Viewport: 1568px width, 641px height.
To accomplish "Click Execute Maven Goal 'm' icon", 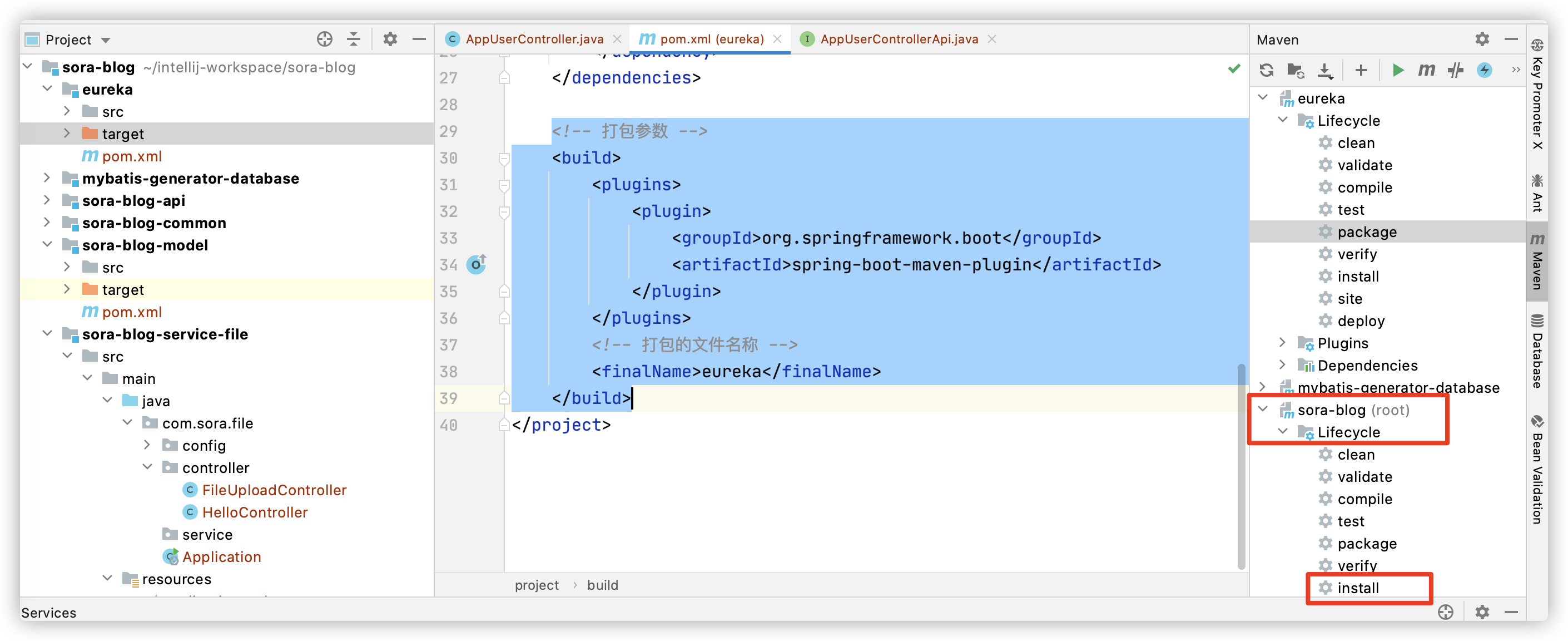I will point(1426,70).
